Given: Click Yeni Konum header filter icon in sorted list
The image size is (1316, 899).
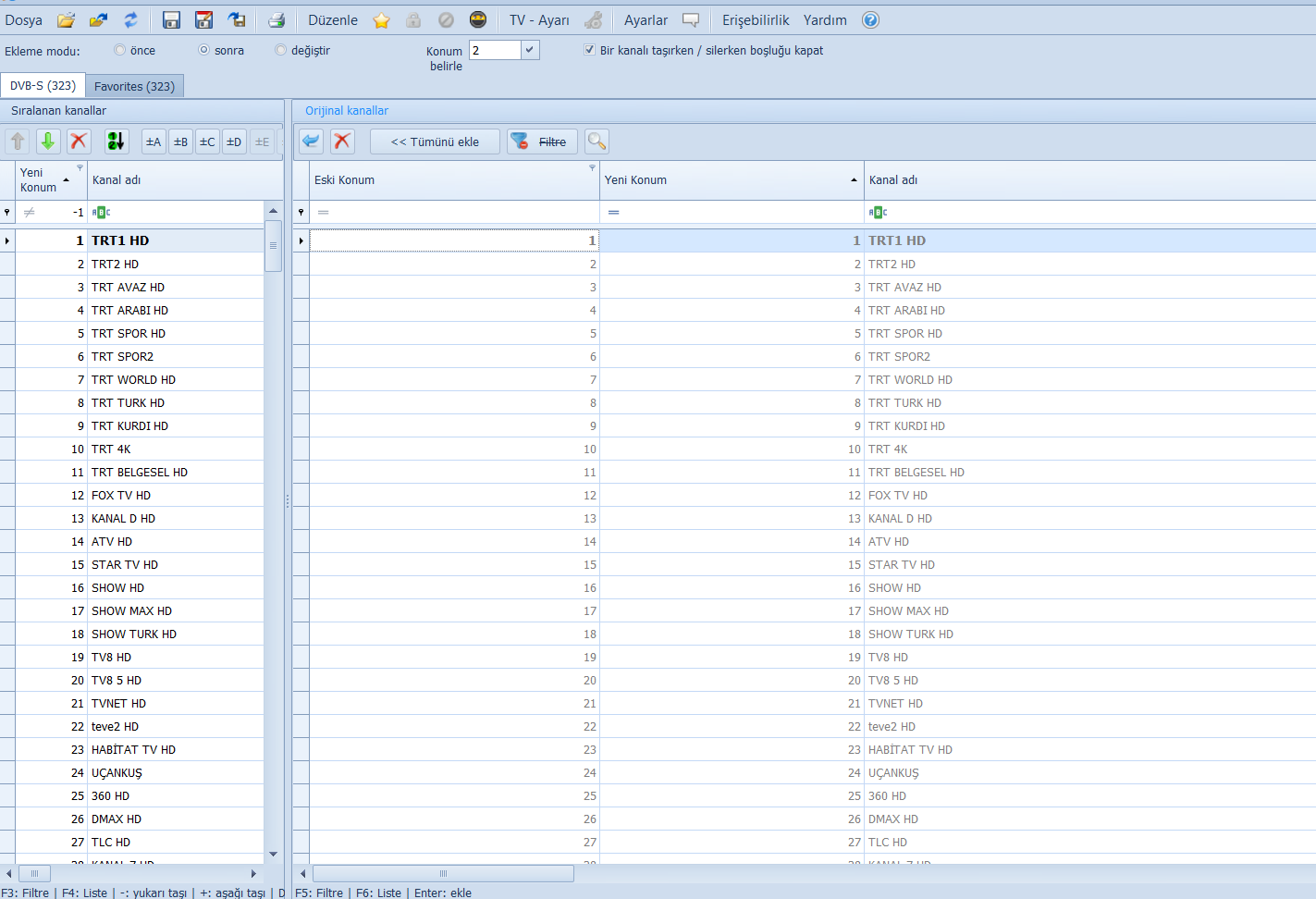Looking at the screenshot, I should coord(80,167).
